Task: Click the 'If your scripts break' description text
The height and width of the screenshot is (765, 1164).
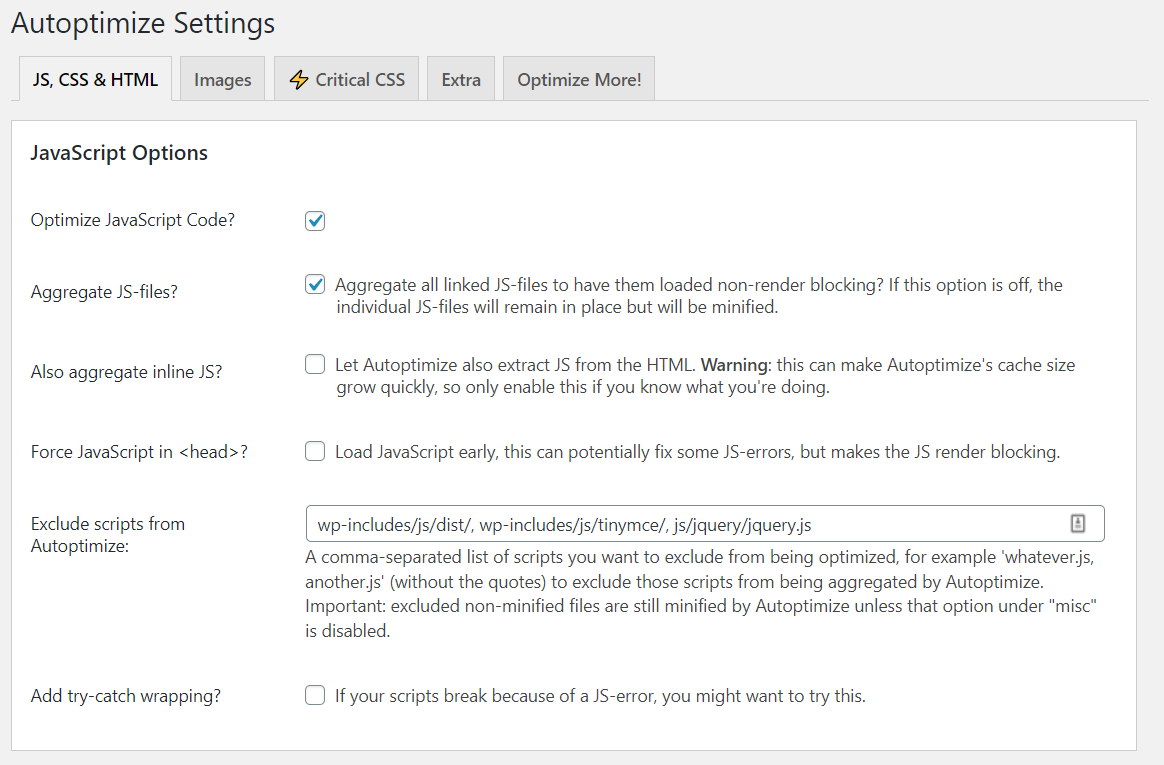Action: [x=600, y=696]
